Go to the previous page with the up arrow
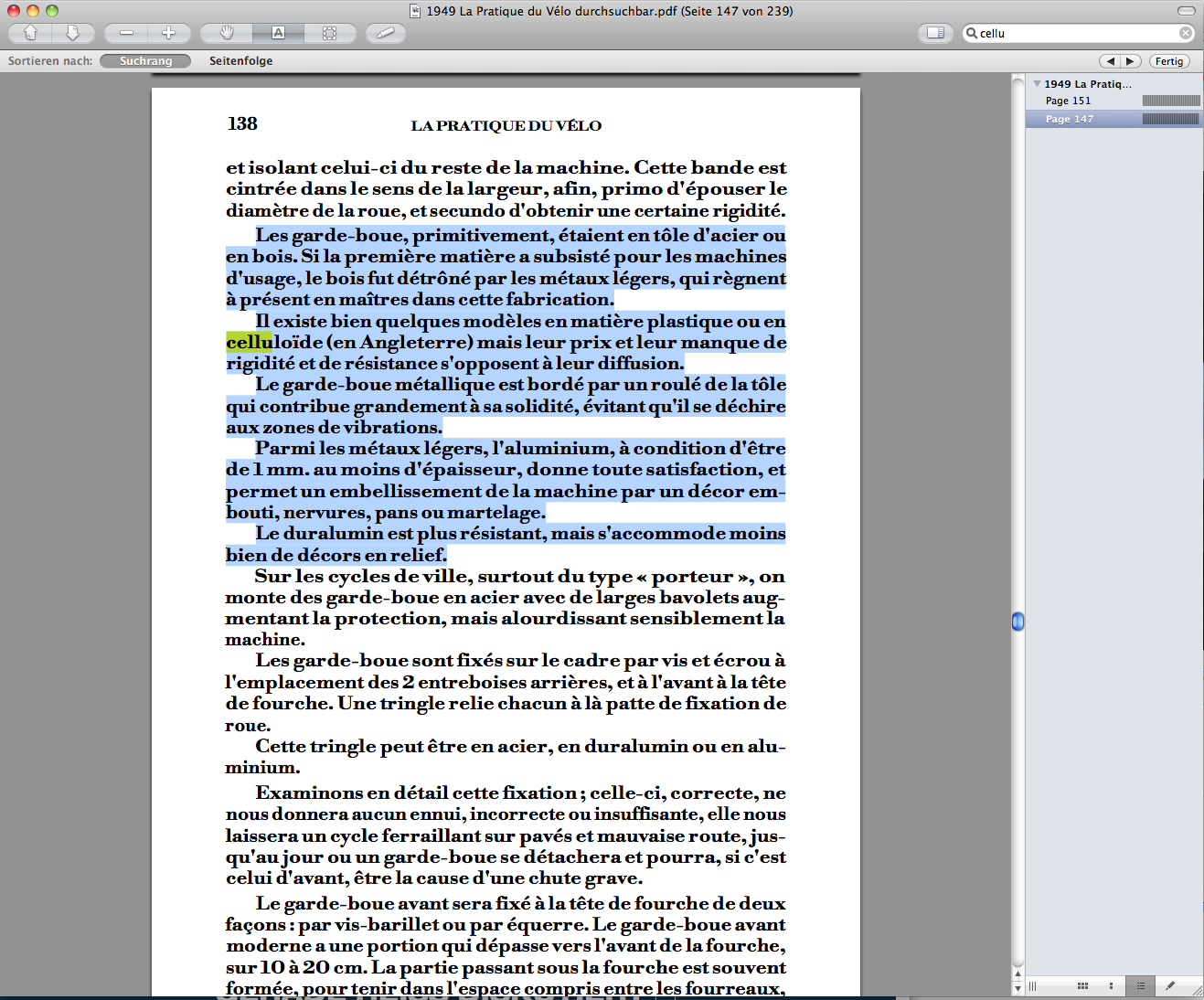Image resolution: width=1204 pixels, height=1000 pixels. click(x=30, y=33)
